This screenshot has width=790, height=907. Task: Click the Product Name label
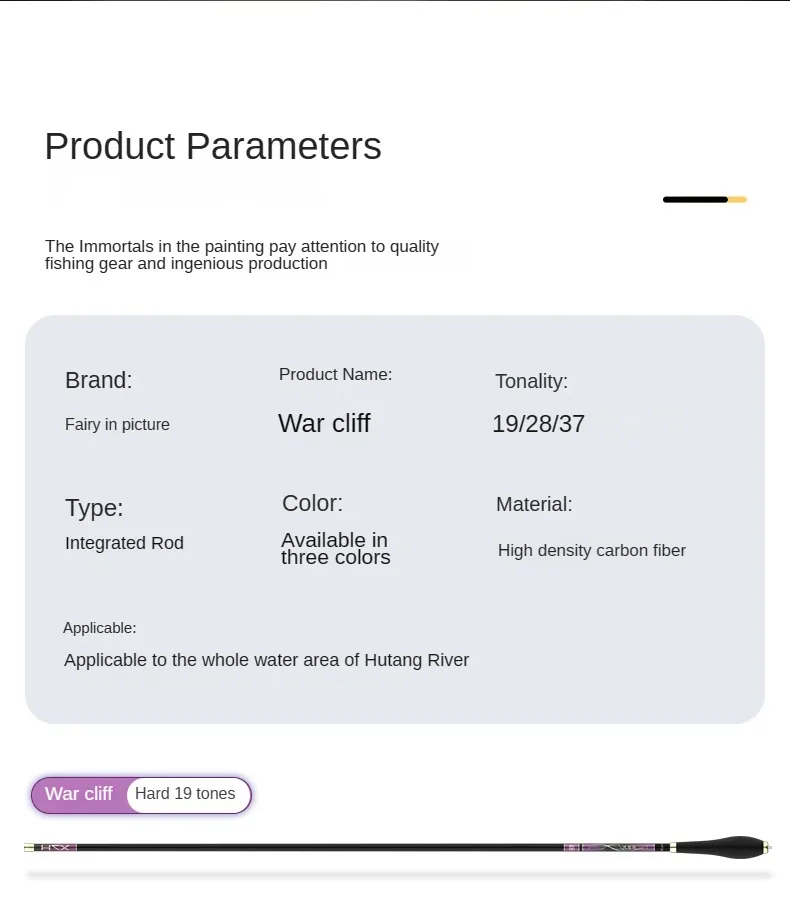coord(335,375)
